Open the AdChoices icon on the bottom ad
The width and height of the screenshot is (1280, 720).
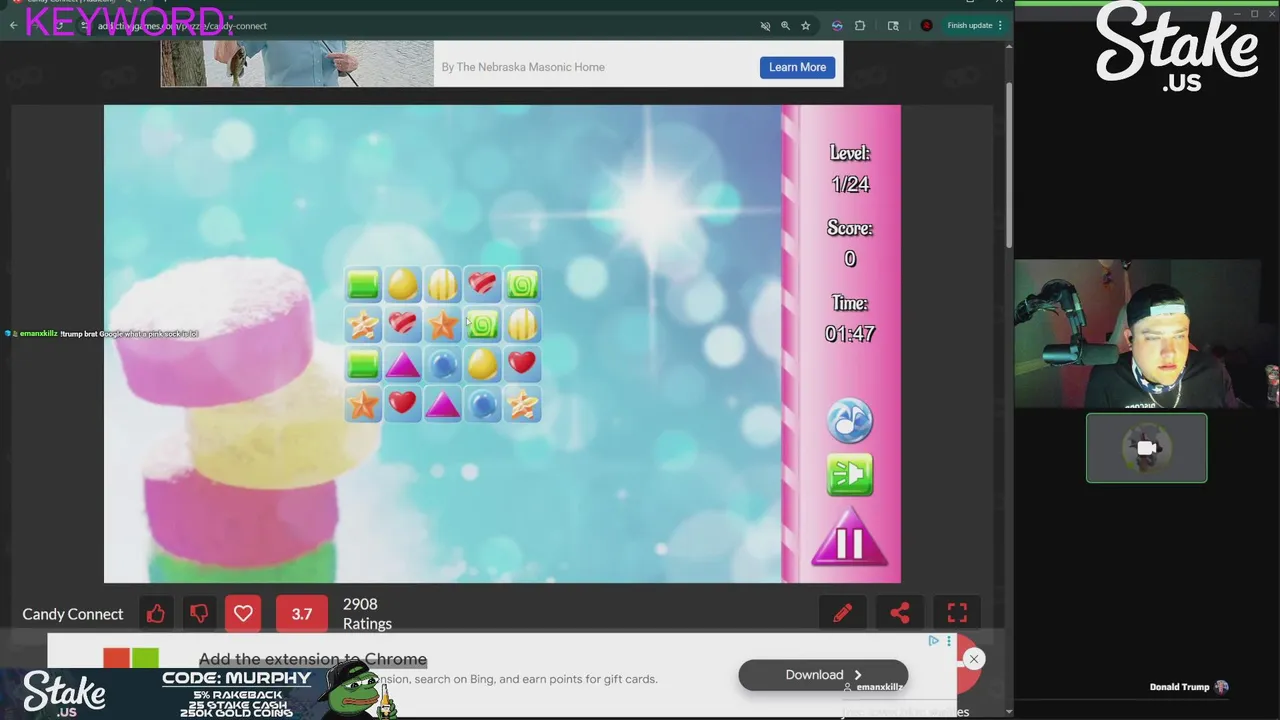pos(933,641)
